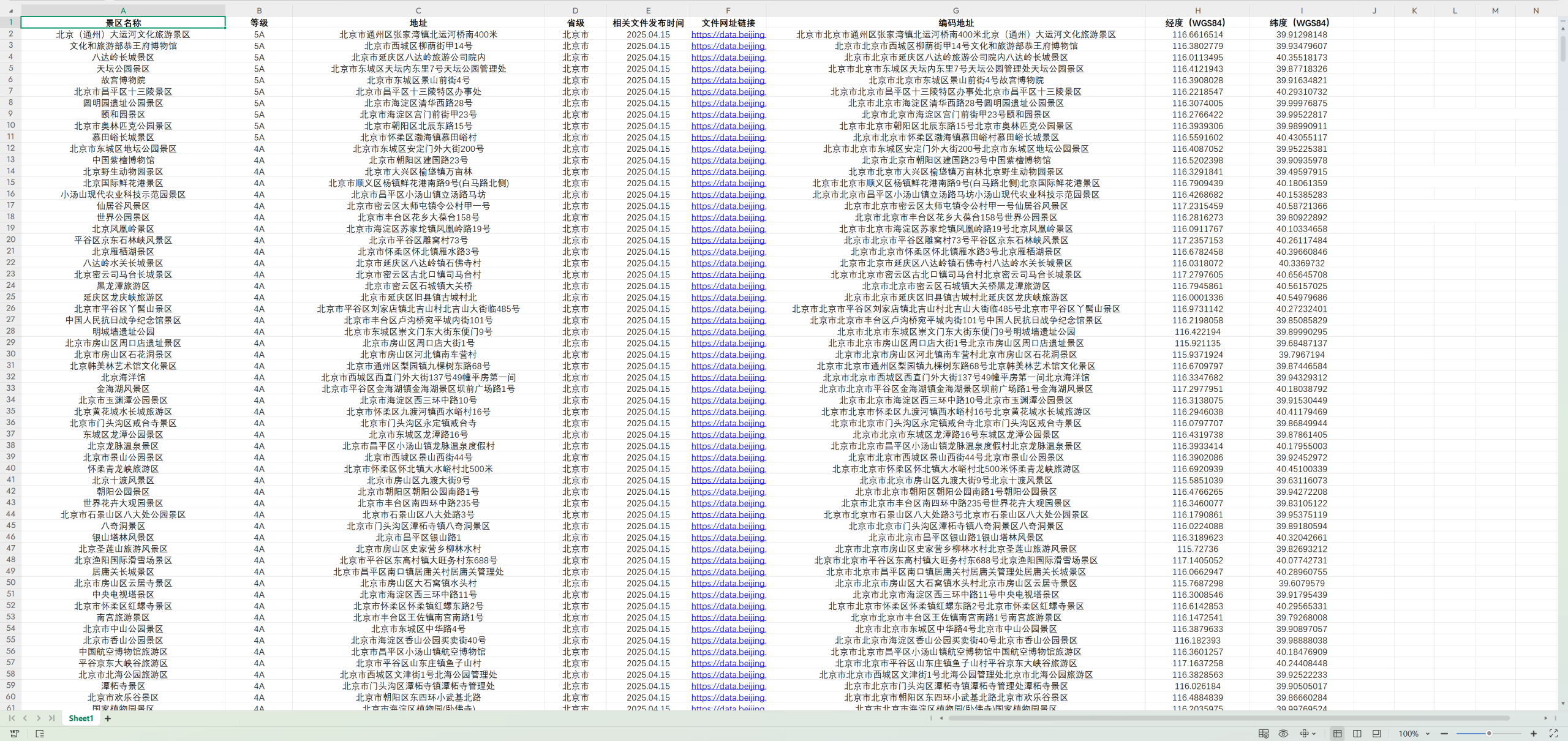Click the VB macro icon in status bar
This screenshot has width=1568, height=741.
pyautogui.click(x=15, y=734)
